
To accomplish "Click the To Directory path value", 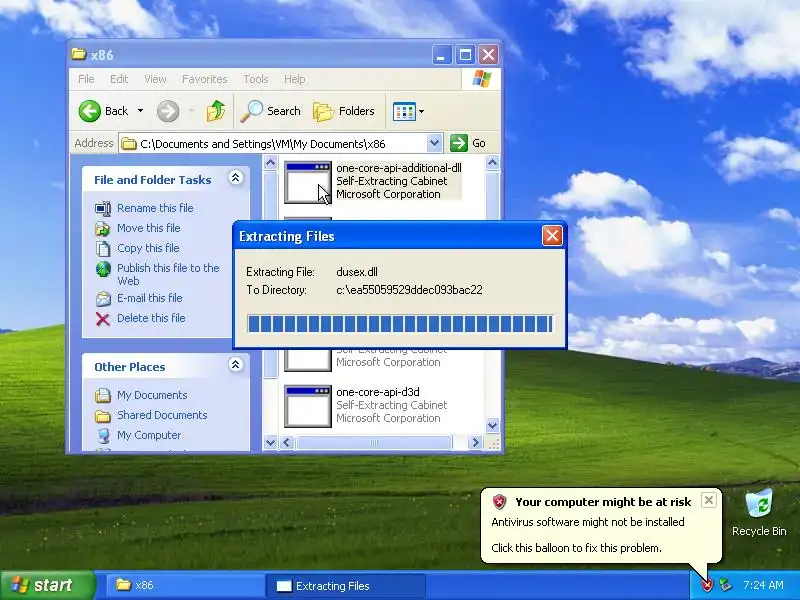I will pyautogui.click(x=409, y=290).
